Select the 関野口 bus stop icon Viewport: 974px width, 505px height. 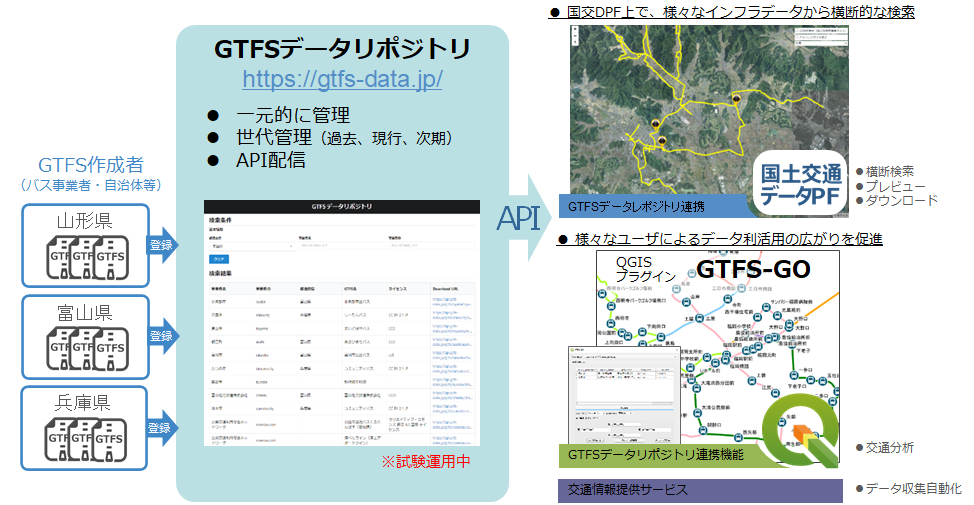click(703, 430)
